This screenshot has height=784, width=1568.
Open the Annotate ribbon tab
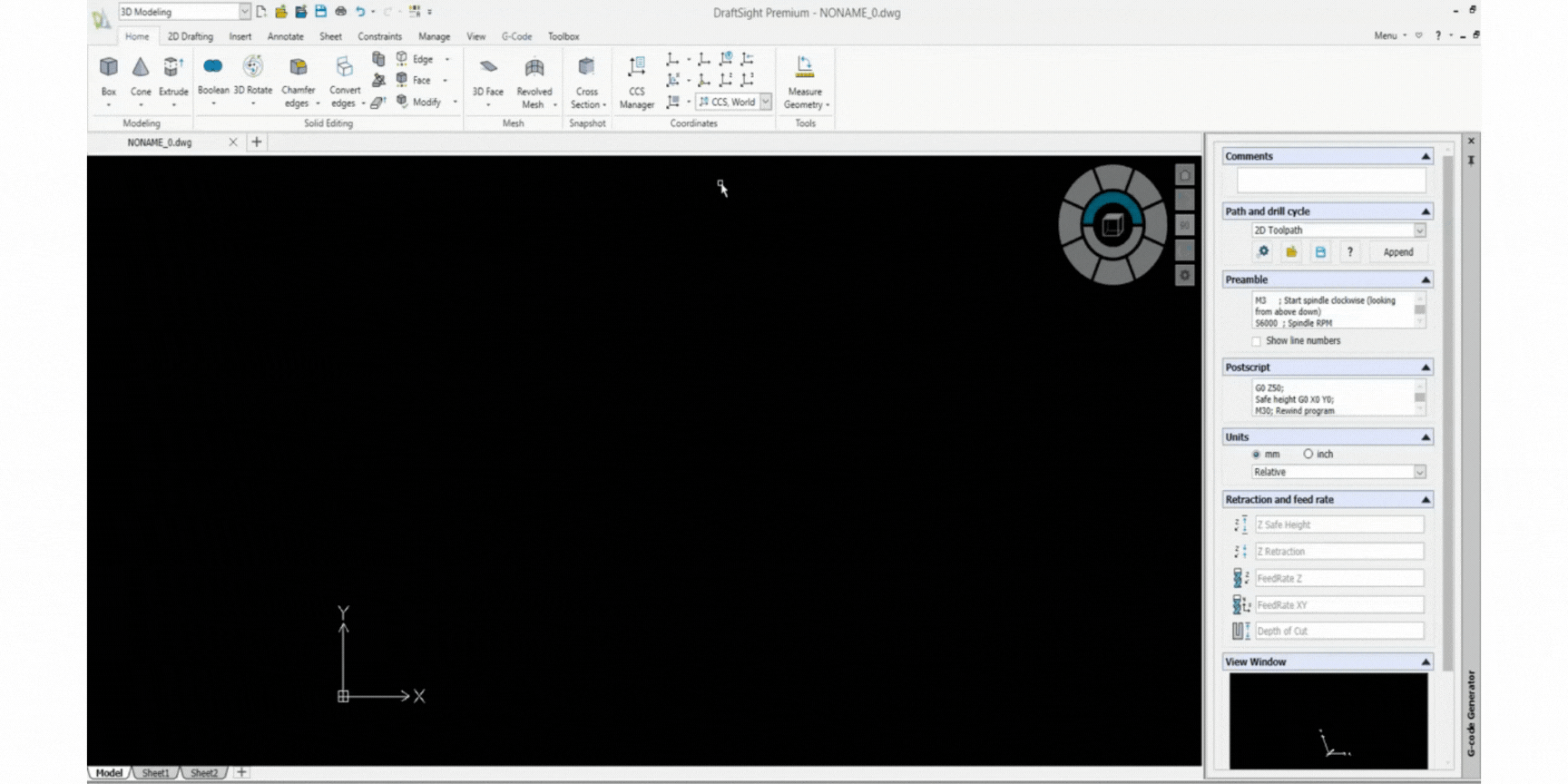tap(285, 36)
